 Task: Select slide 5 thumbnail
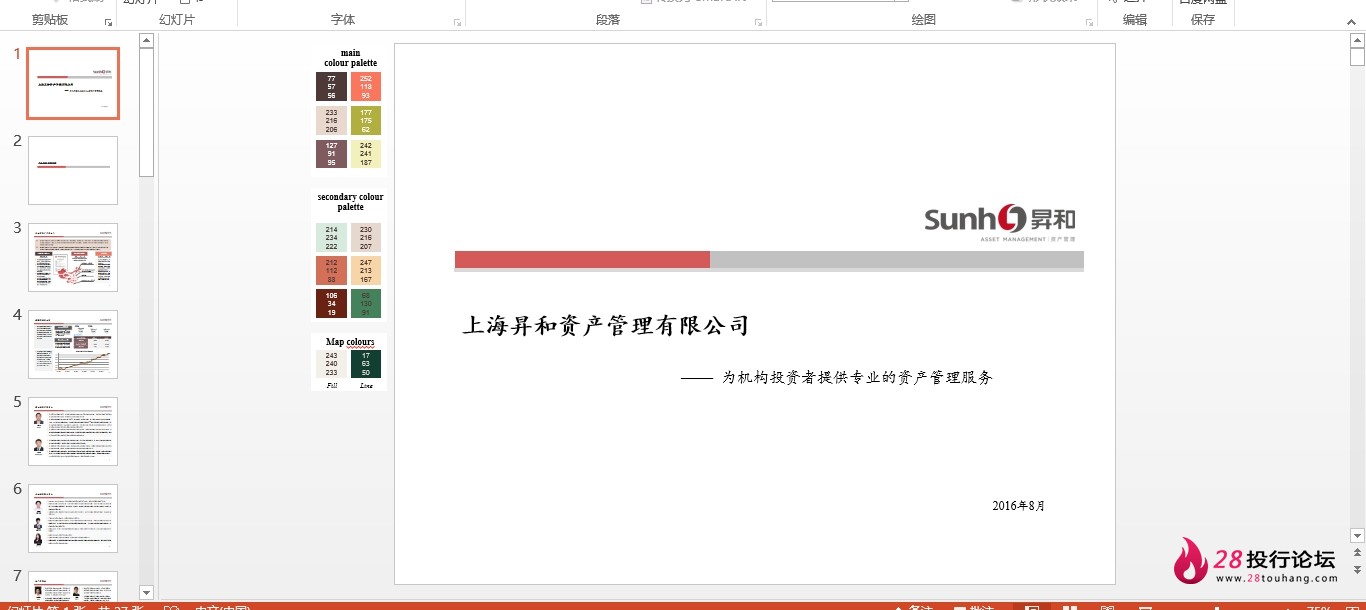click(73, 431)
